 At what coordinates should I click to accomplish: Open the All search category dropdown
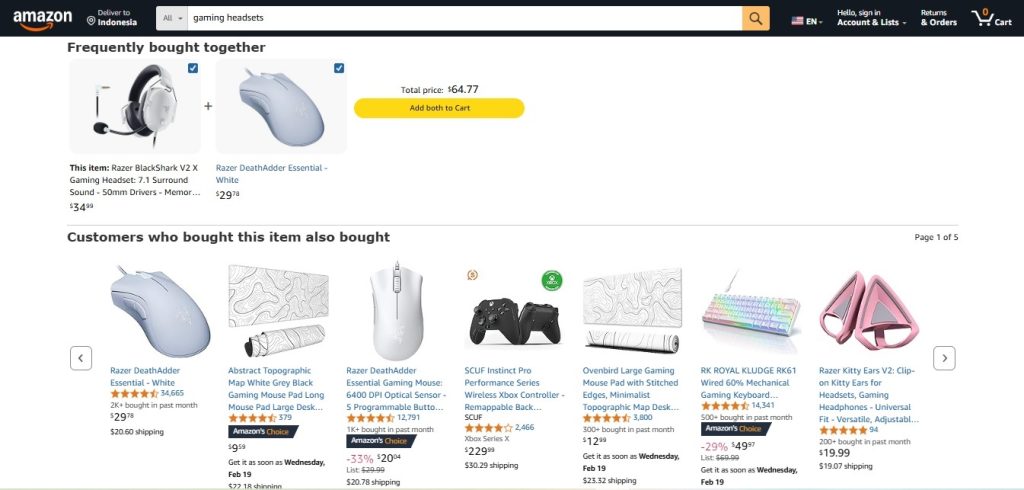click(x=172, y=18)
